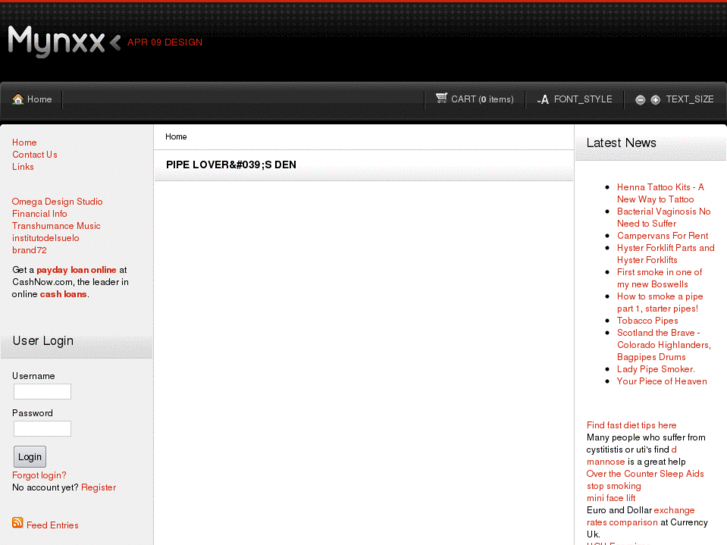Open the Forgot login? link
Viewport: 727px width, 545px height.
(39, 475)
